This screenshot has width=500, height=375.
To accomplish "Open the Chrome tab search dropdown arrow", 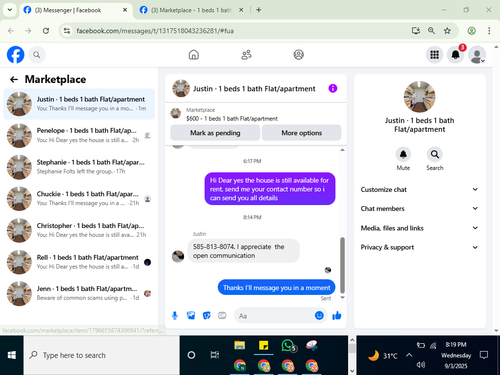I will [x=10, y=10].
